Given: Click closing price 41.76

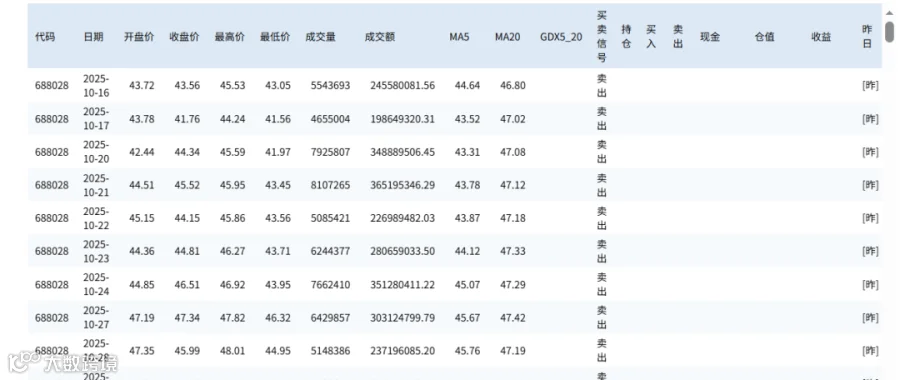Looking at the screenshot, I should (x=187, y=119).
